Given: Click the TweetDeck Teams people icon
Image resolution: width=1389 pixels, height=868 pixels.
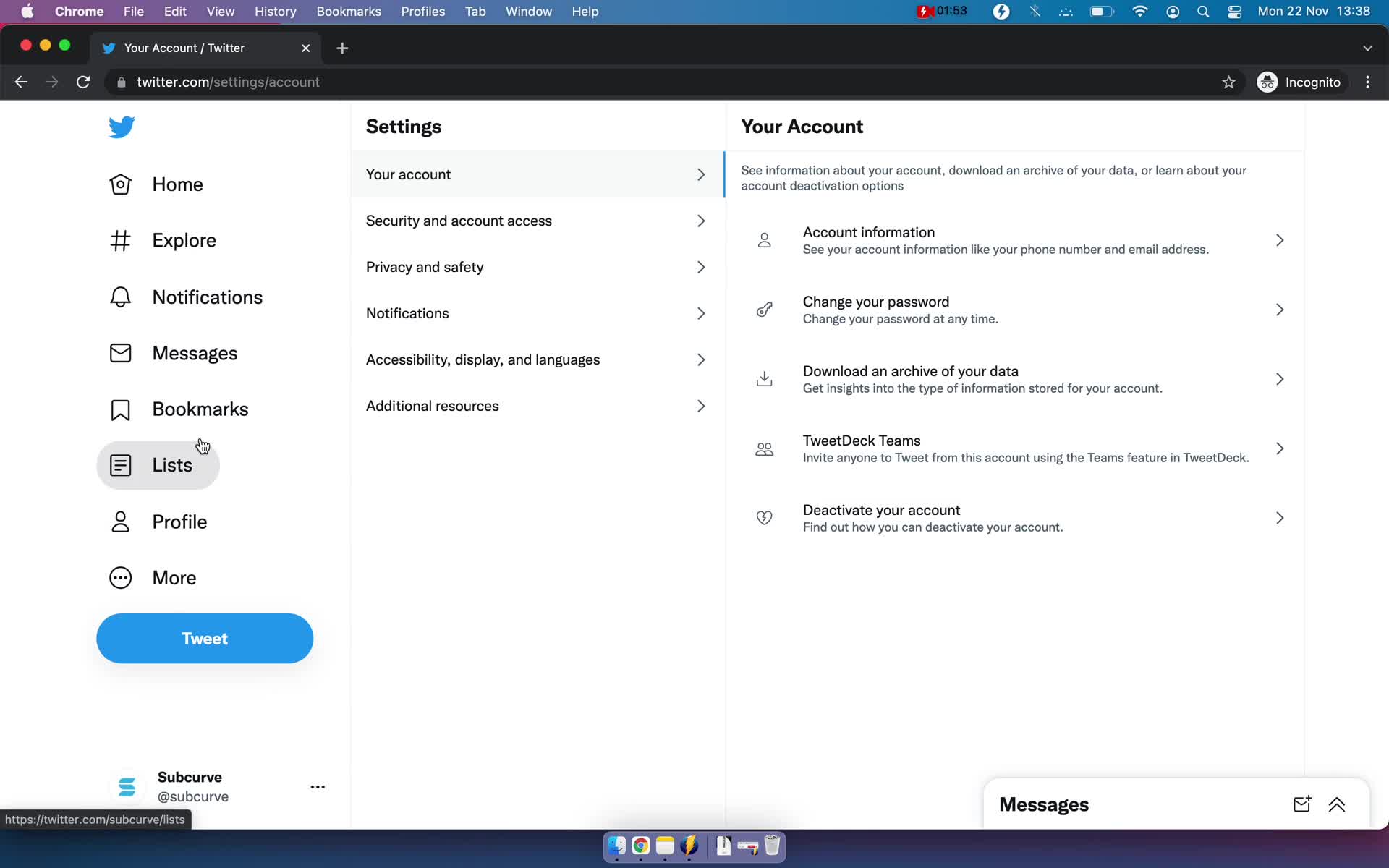Looking at the screenshot, I should pos(764,448).
